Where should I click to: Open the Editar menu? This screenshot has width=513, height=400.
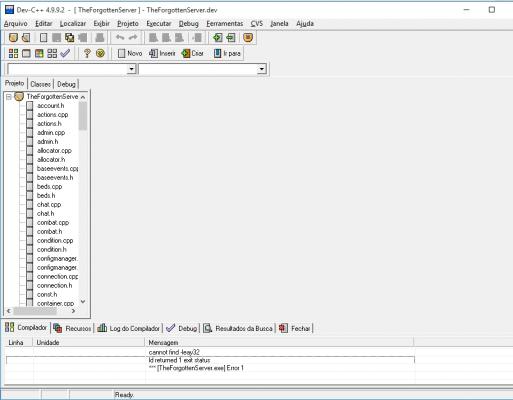[44, 24]
